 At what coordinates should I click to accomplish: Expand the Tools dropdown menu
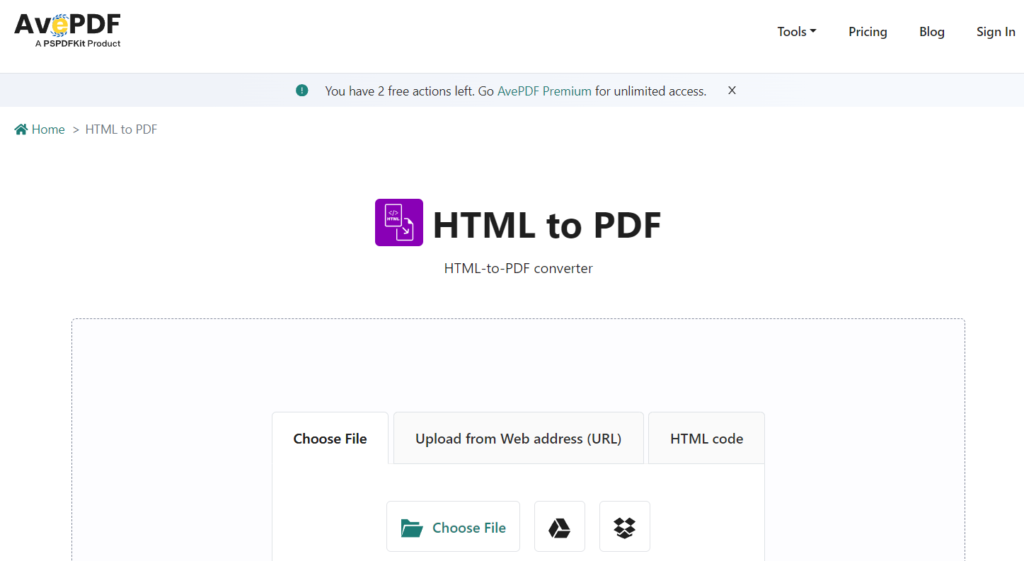pyautogui.click(x=796, y=32)
